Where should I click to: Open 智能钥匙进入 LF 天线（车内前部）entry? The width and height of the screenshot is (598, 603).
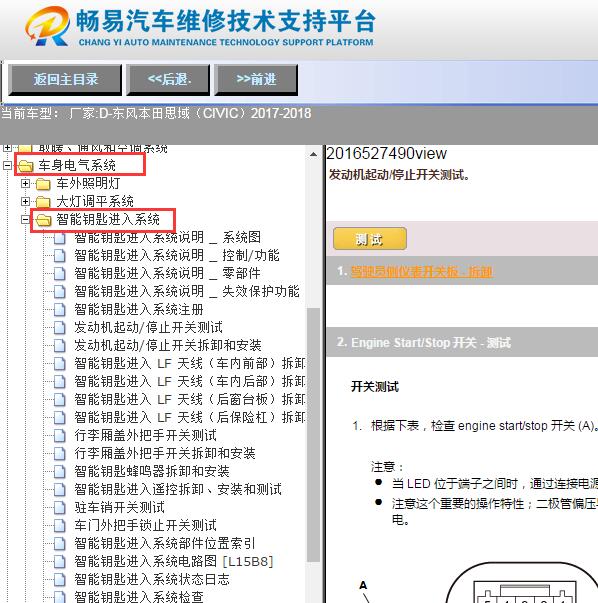[x=190, y=363]
